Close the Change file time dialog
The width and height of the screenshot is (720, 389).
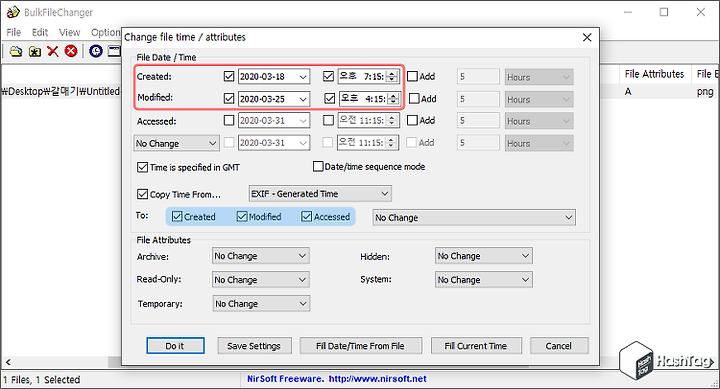(587, 37)
